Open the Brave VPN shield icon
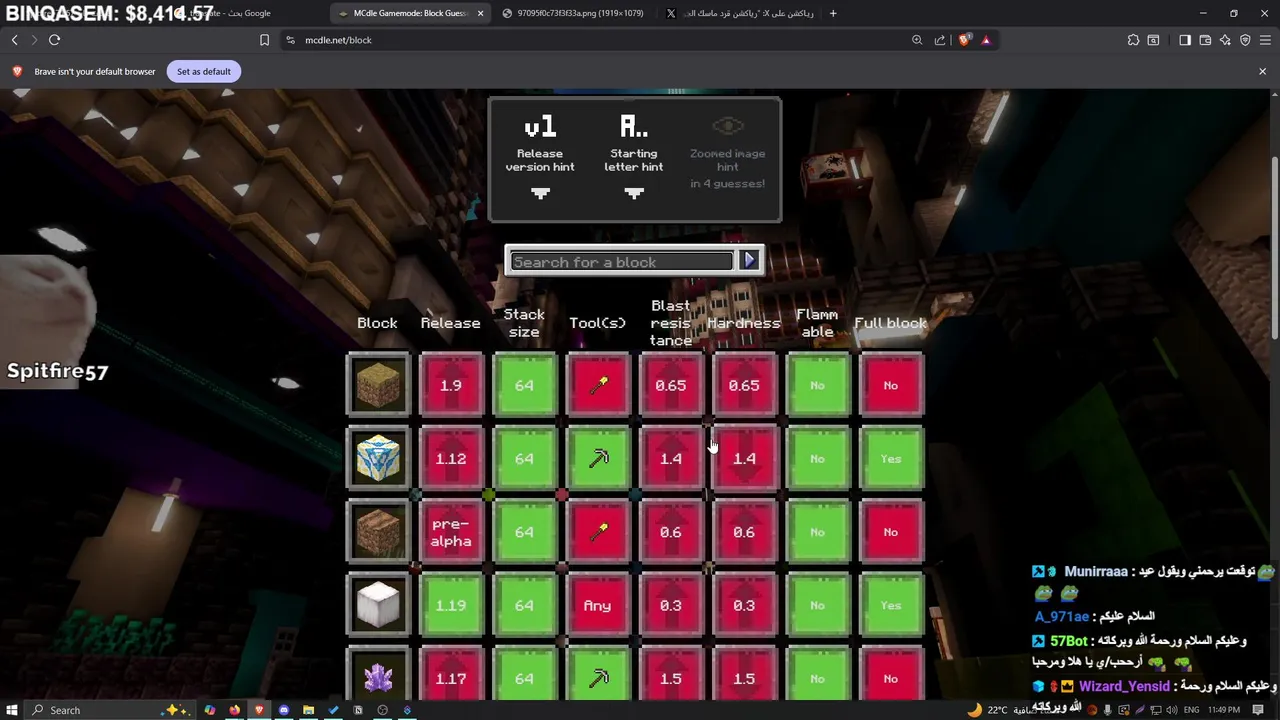 click(1245, 40)
